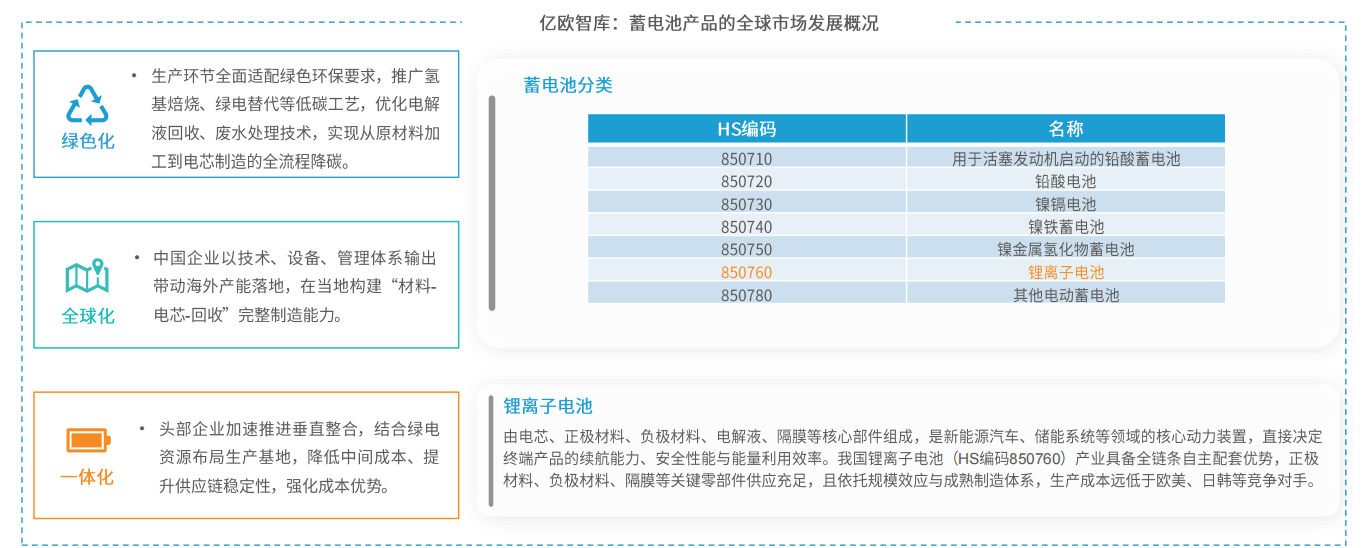Viewport: 1371px width, 548px height.
Task: Click the 名称 column header
Action: click(1065, 129)
